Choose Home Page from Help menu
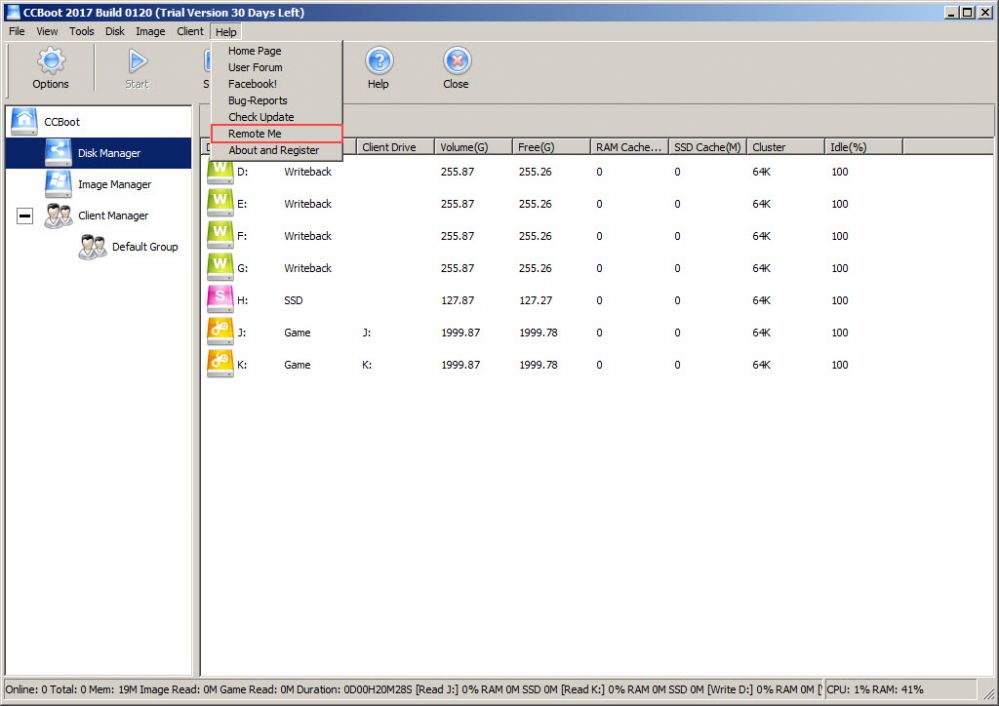The image size is (999, 706). coord(277,50)
